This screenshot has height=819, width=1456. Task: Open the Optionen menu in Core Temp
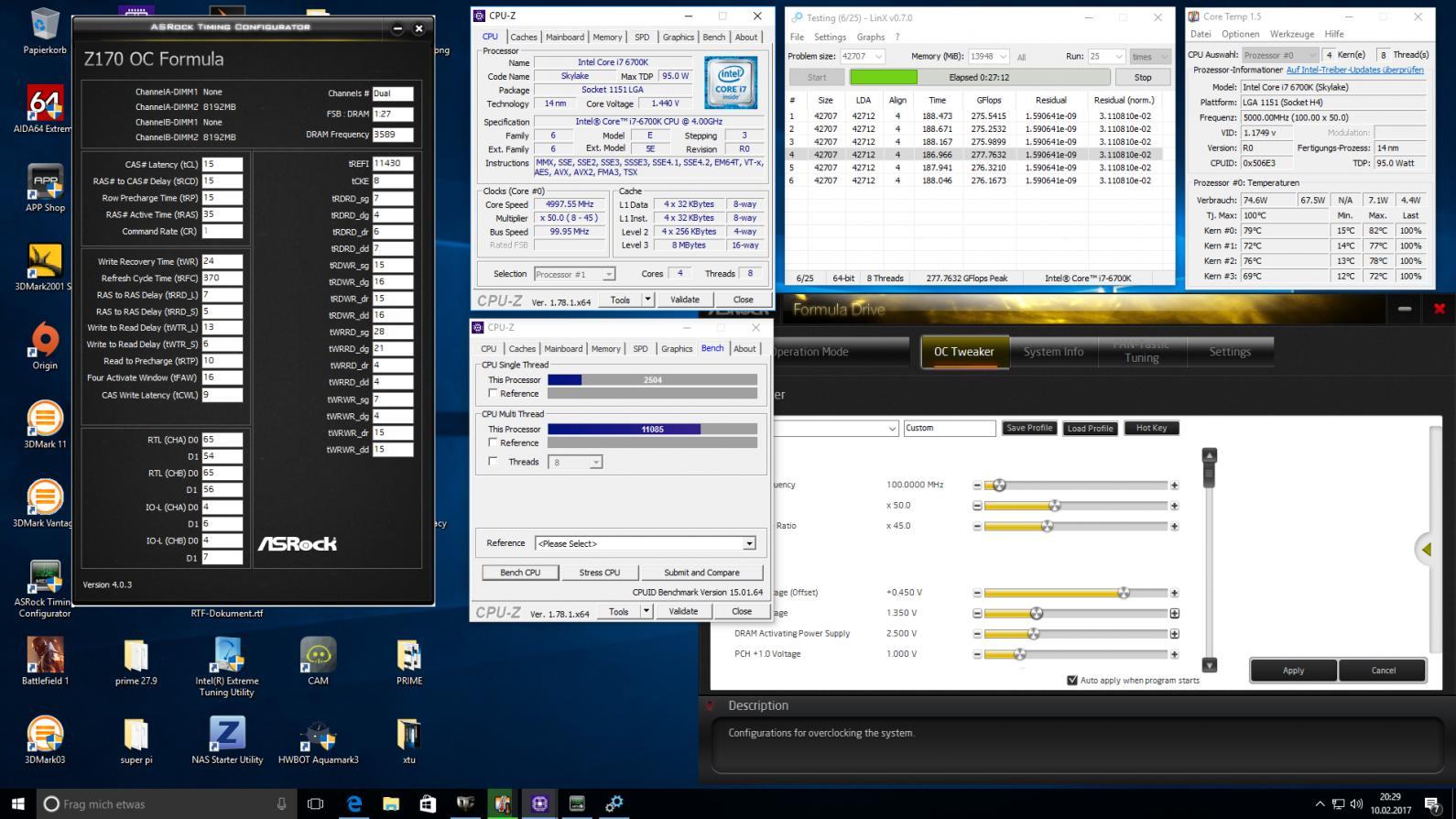pos(1240,34)
